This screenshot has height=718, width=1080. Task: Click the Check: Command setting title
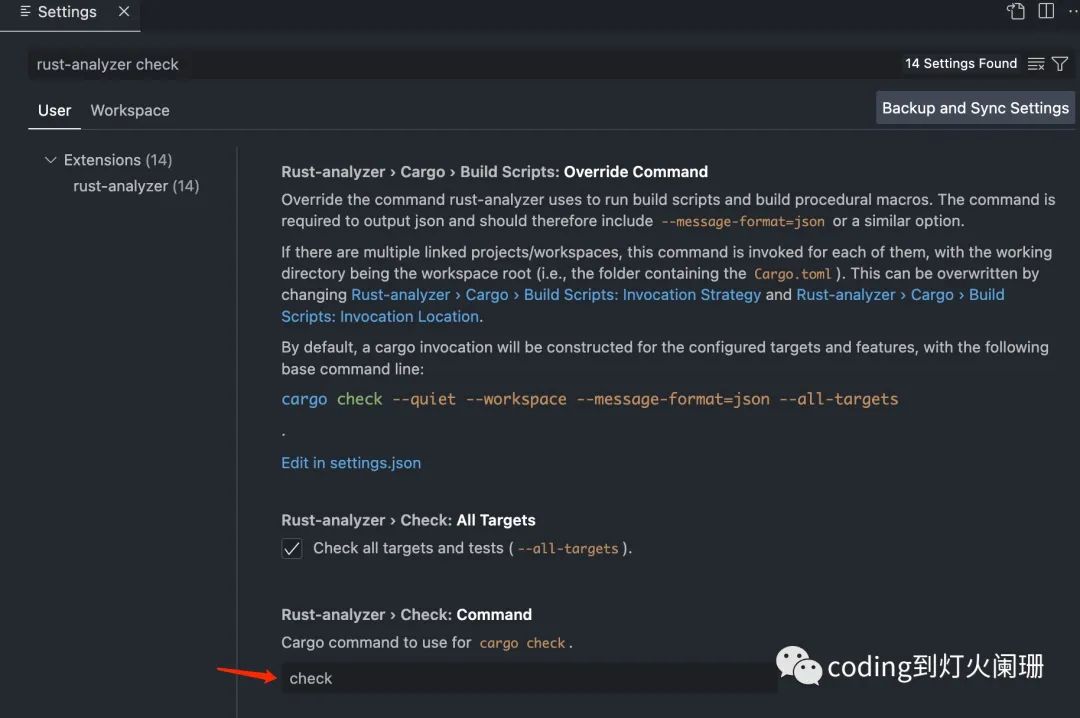tap(406, 615)
